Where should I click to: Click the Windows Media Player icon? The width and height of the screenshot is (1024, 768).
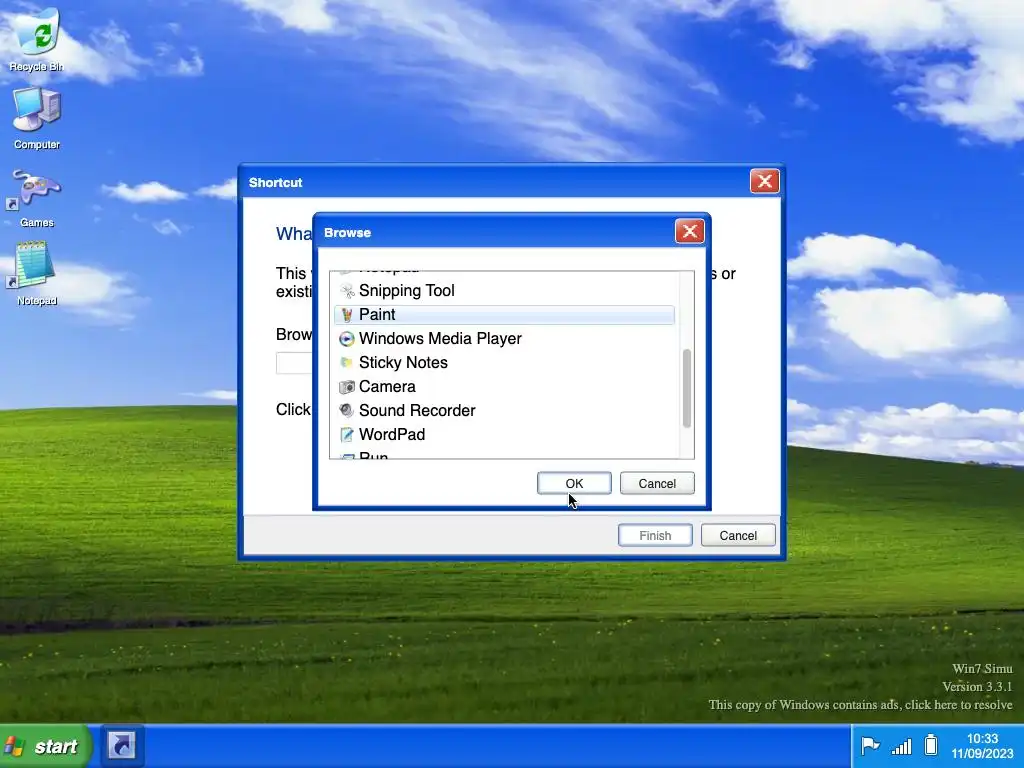(x=347, y=339)
